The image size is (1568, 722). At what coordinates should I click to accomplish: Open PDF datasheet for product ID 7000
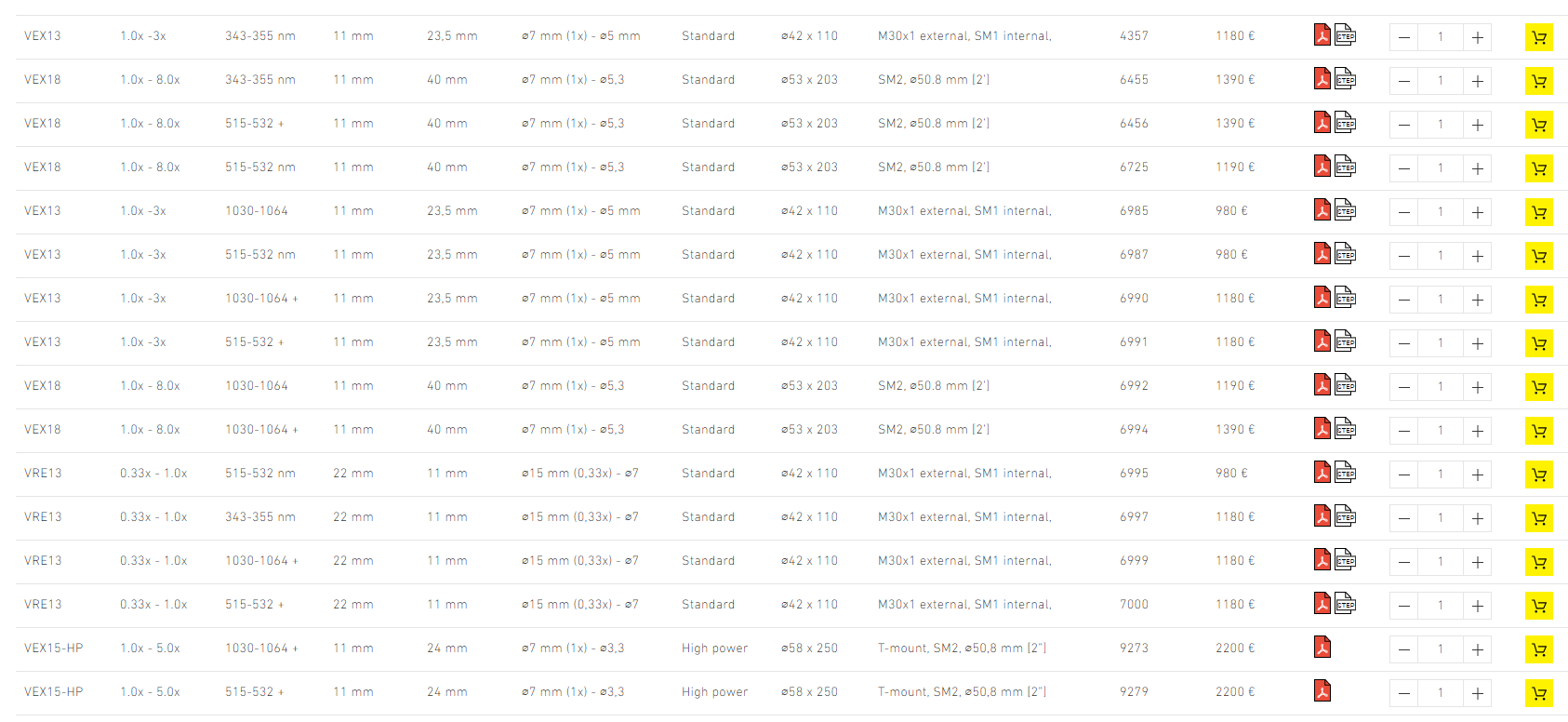(x=1322, y=604)
